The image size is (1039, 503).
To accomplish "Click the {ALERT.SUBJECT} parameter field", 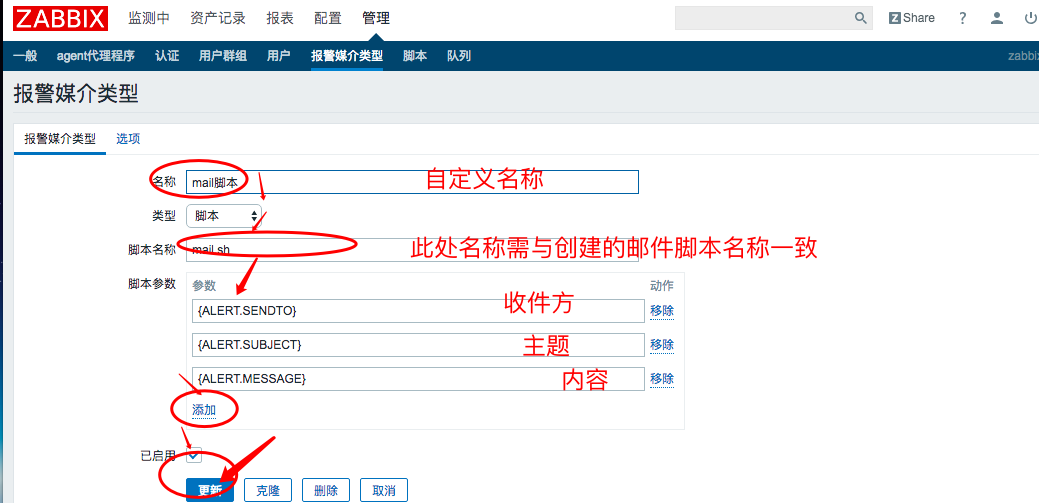I will [x=418, y=345].
